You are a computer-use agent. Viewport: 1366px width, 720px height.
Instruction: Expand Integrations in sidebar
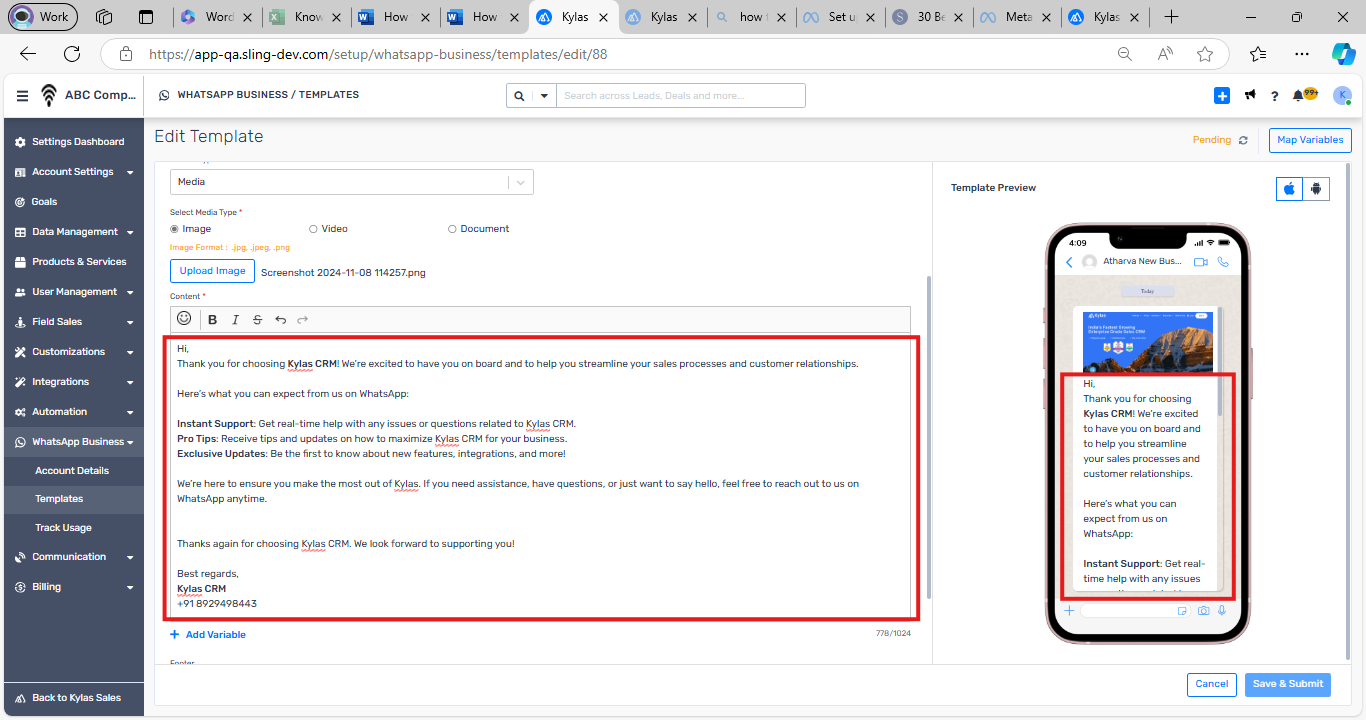point(74,382)
